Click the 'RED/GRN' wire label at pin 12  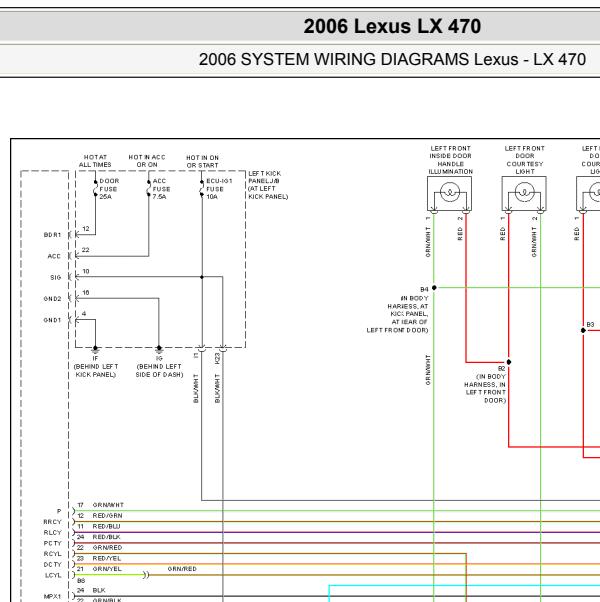click(107, 516)
